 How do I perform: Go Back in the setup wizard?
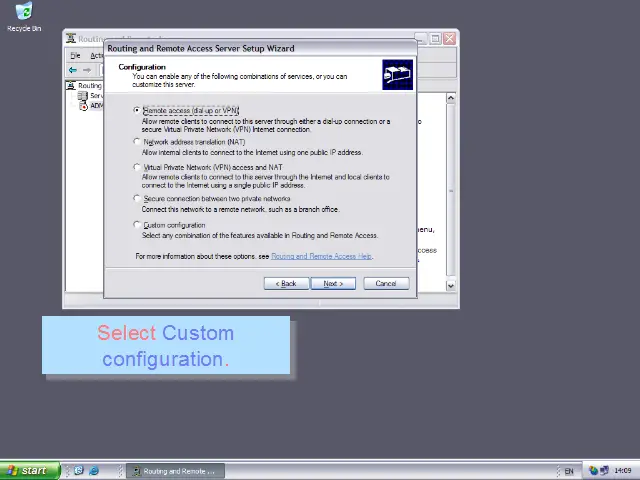coord(286,284)
